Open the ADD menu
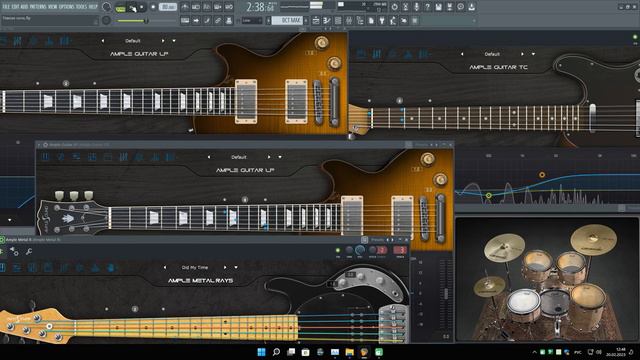Screen dimensions: 640x360 (24, 7)
